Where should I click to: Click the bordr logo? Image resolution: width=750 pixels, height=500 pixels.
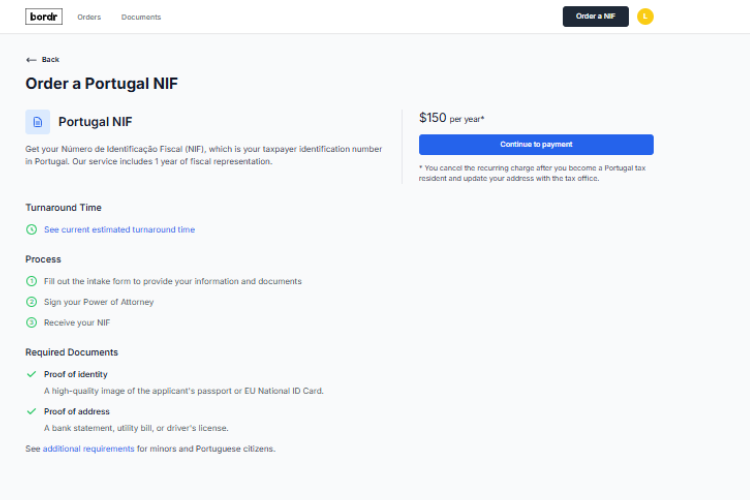44,17
